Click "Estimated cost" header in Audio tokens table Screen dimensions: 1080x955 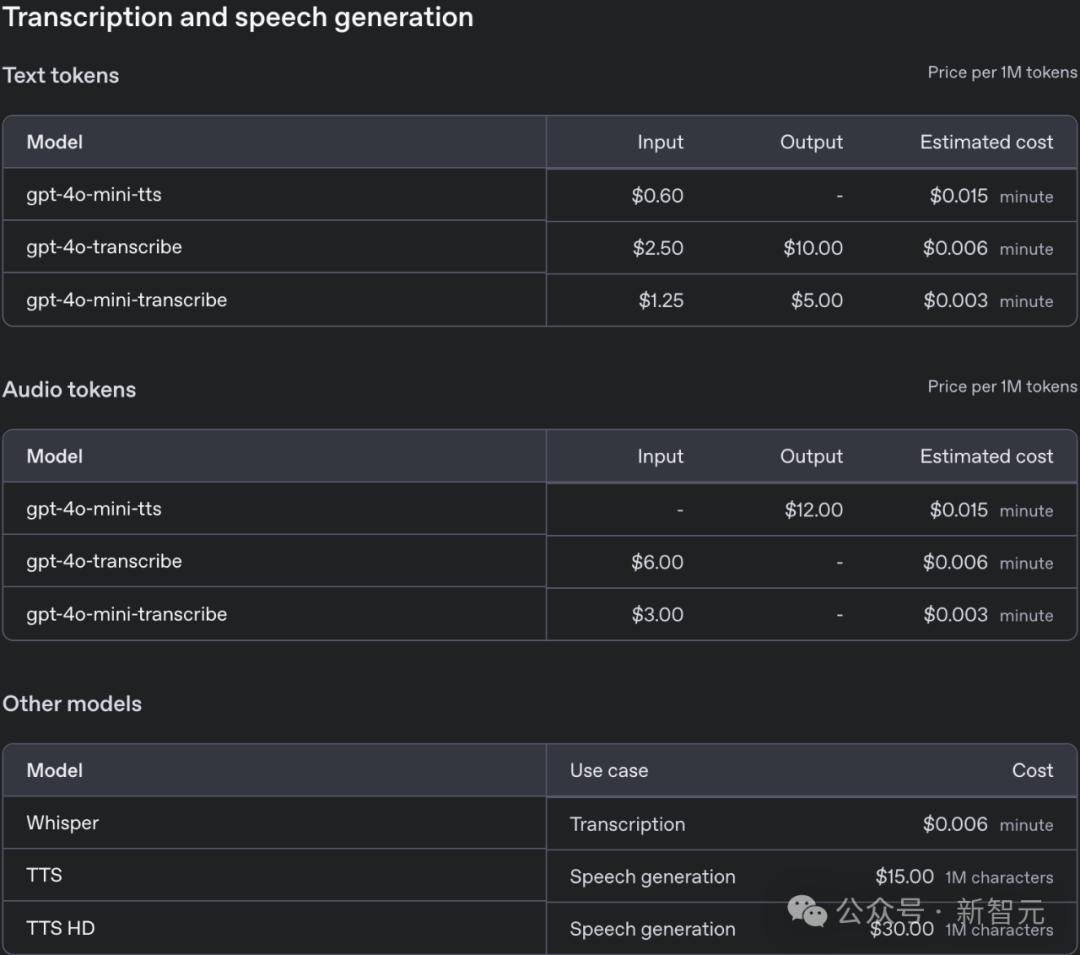(986, 456)
